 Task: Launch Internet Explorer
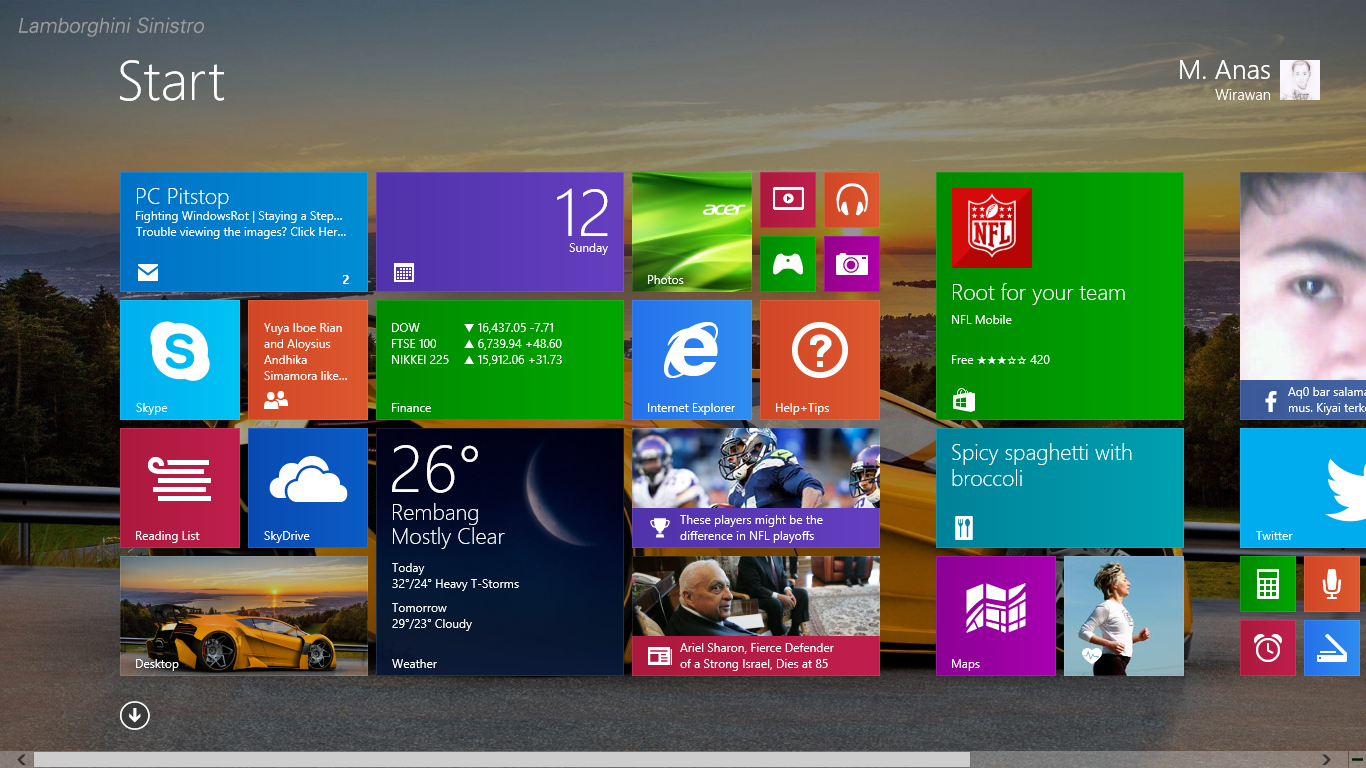point(691,360)
